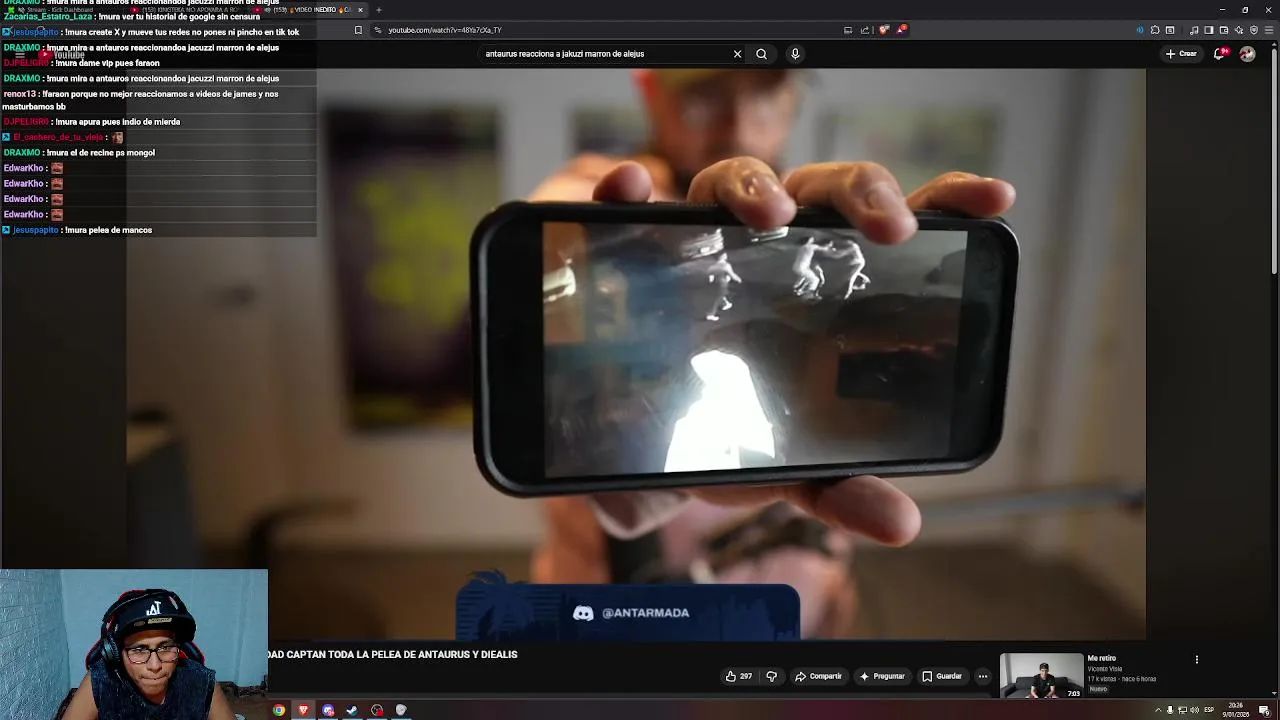Like the video with 297 likes

tap(738, 676)
